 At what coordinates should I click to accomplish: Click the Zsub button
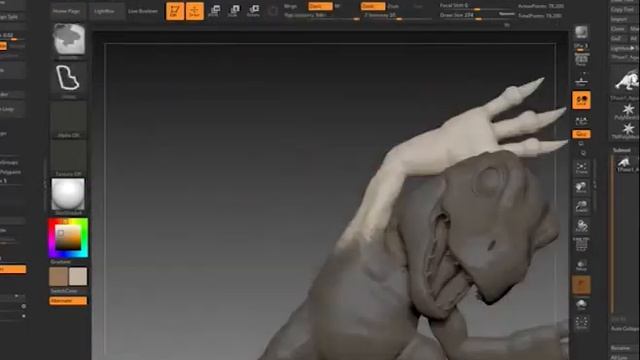(393, 6)
